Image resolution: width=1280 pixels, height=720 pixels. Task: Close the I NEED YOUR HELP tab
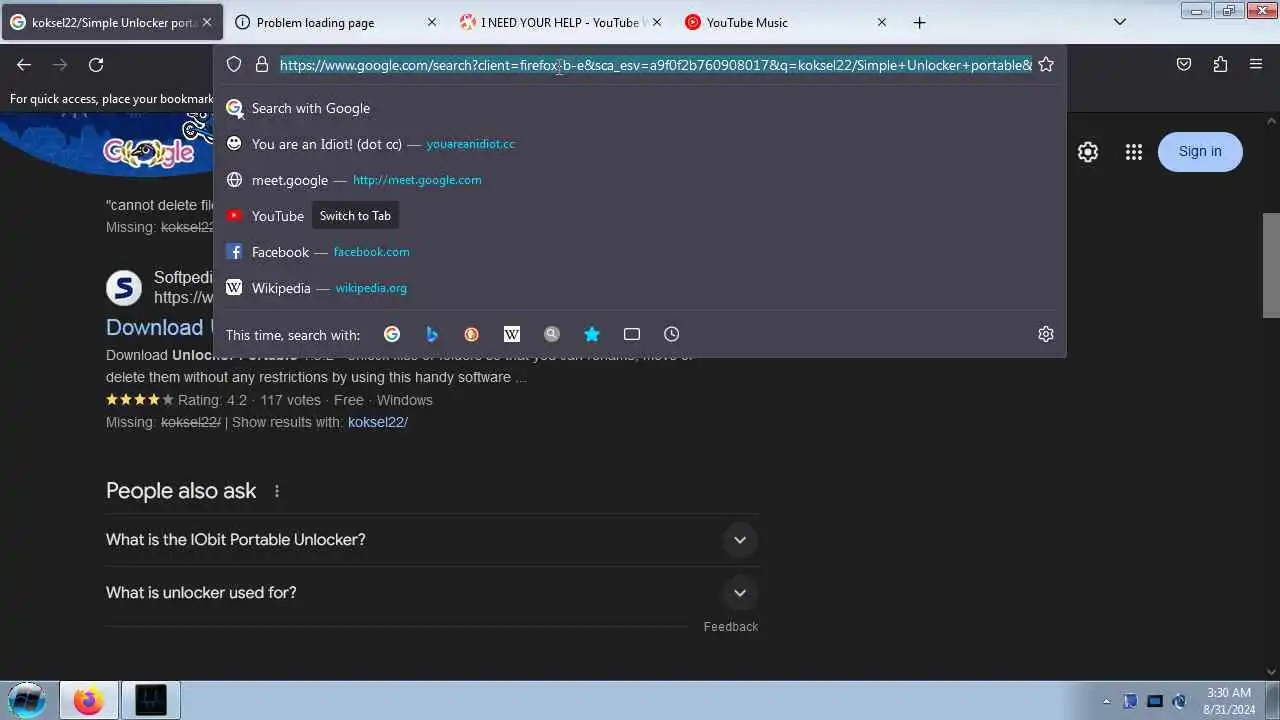pyautogui.click(x=657, y=22)
